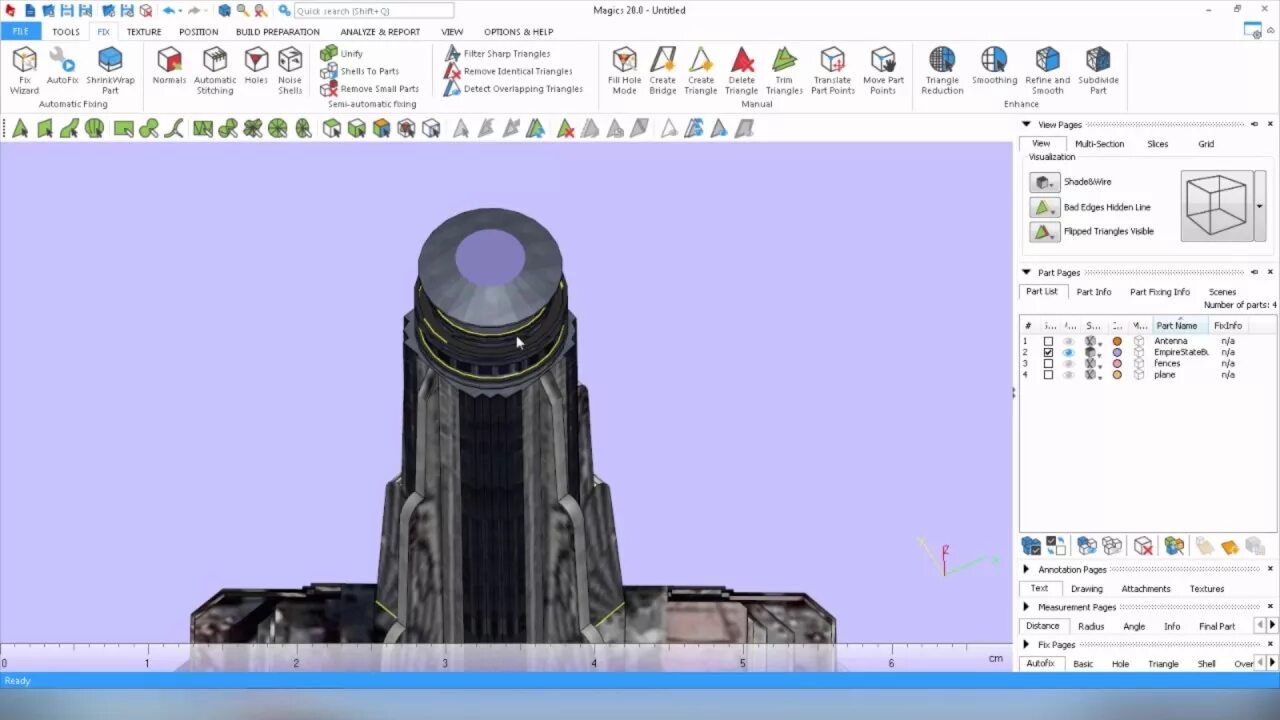Viewport: 1280px width, 720px height.
Task: Run AutoFix on the part
Action: [62, 66]
